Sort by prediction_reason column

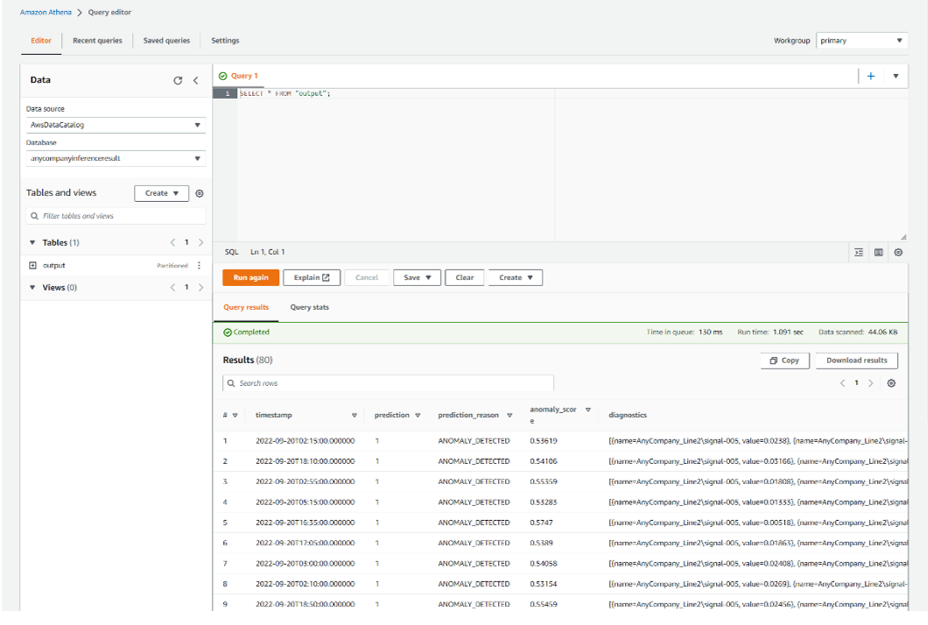click(x=509, y=415)
